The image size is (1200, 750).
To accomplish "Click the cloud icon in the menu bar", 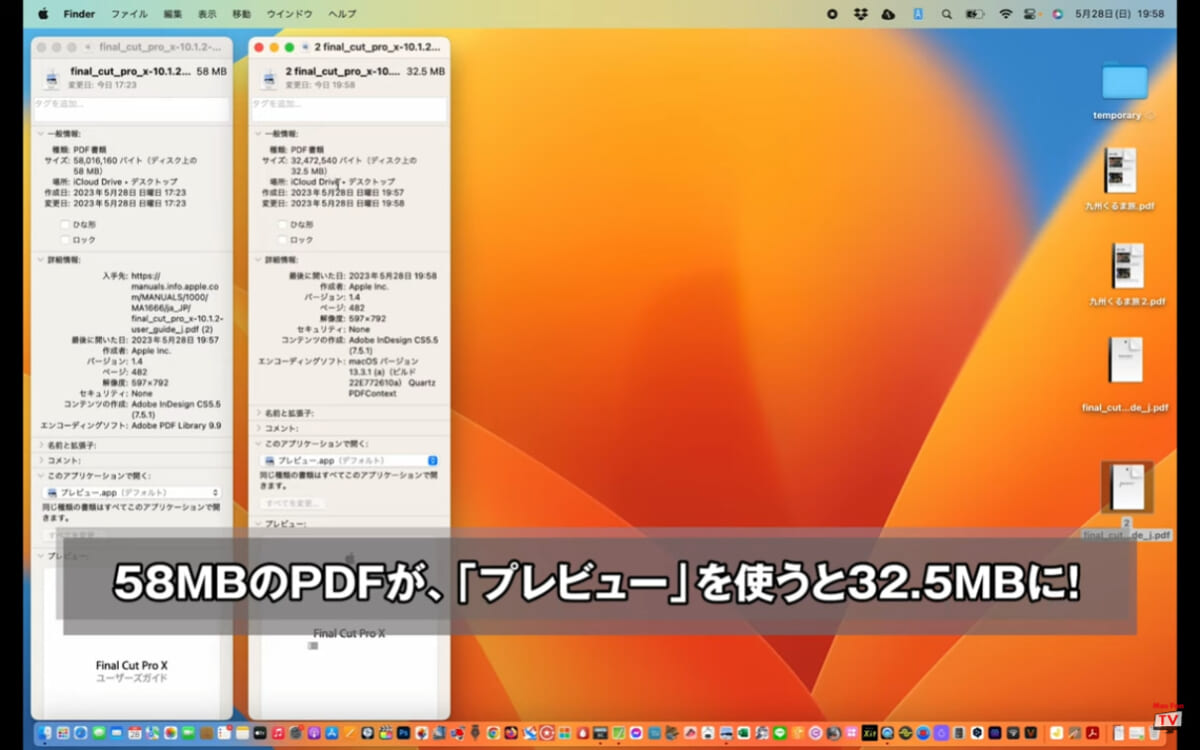I will [888, 14].
